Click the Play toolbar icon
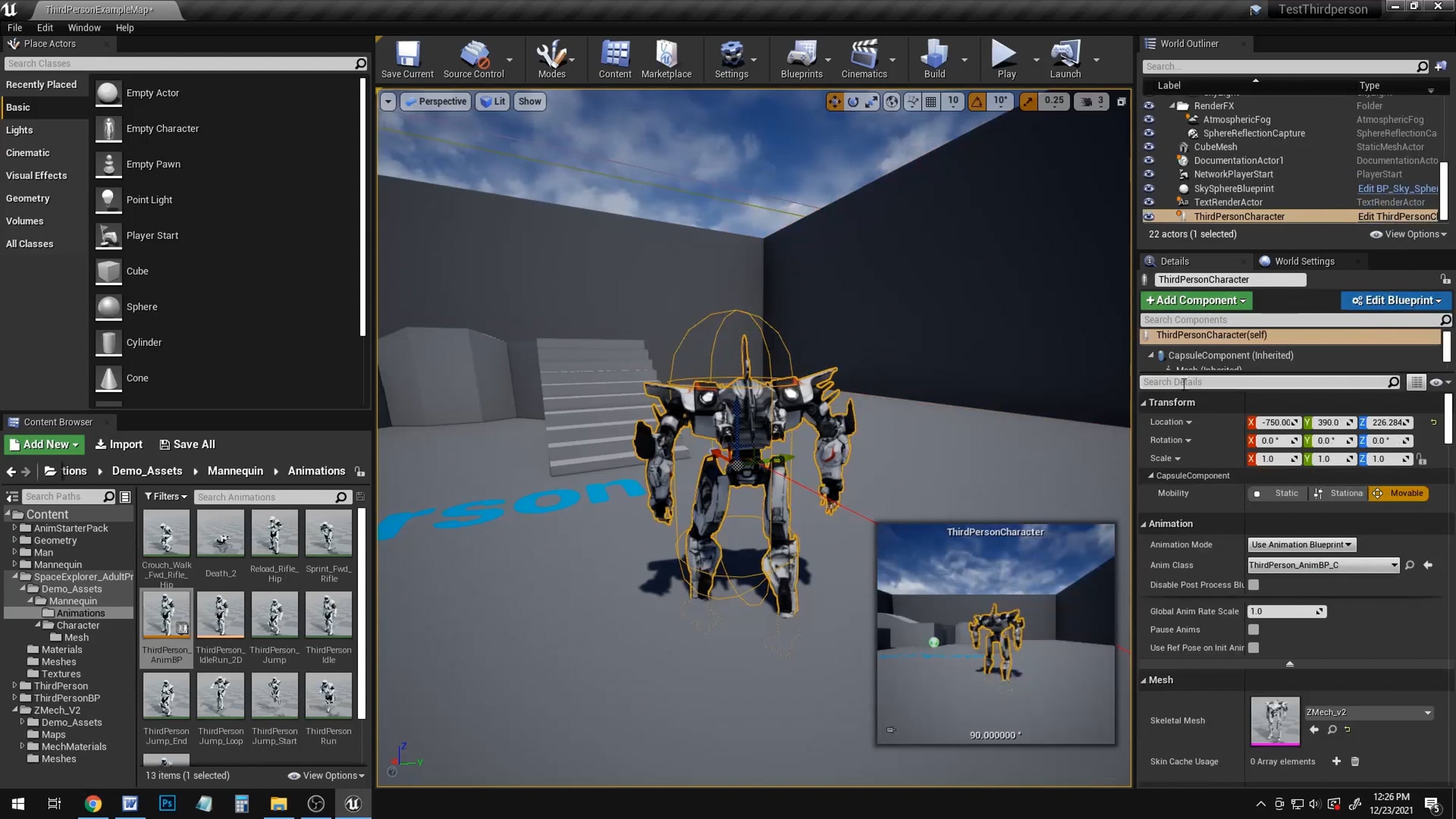 click(x=1006, y=59)
